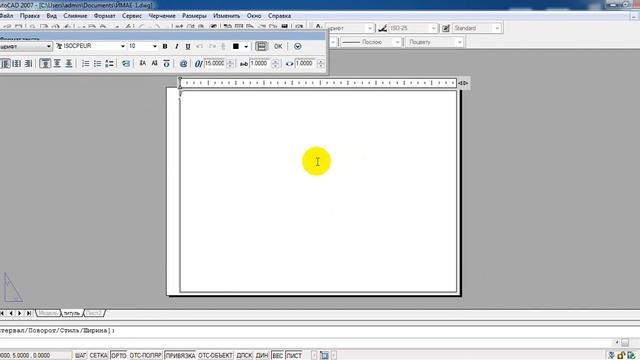Convert selected text to uppercase
640x360 pixels.
point(142,64)
